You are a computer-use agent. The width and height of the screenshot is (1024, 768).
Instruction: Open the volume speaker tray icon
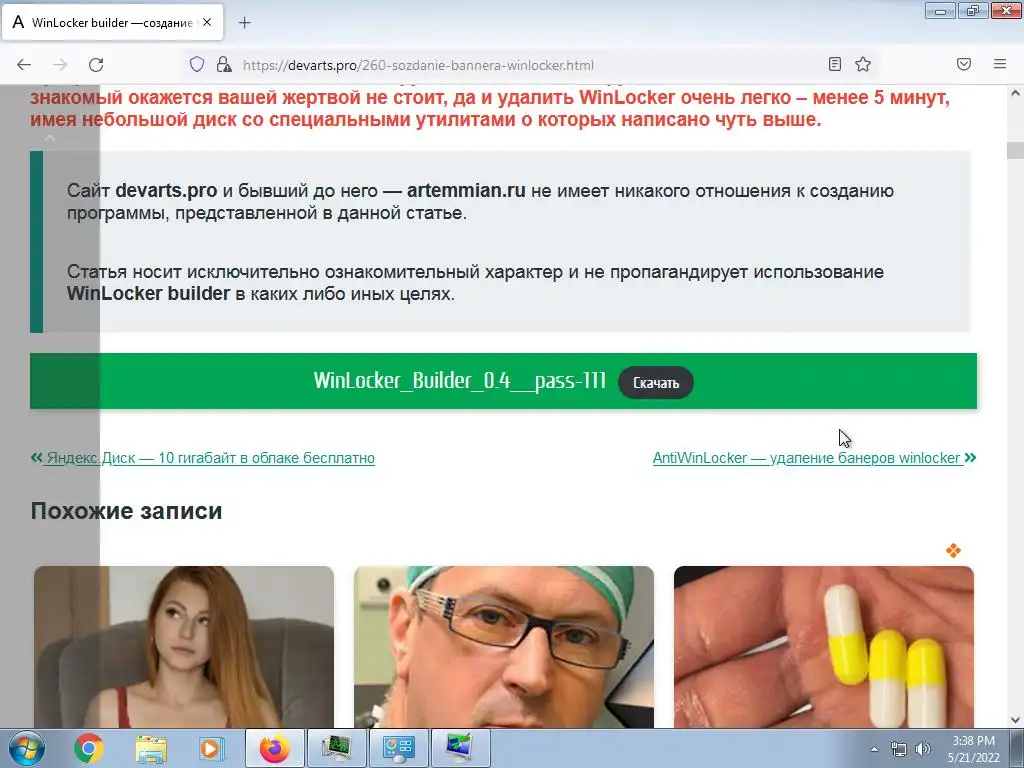pyautogui.click(x=923, y=749)
